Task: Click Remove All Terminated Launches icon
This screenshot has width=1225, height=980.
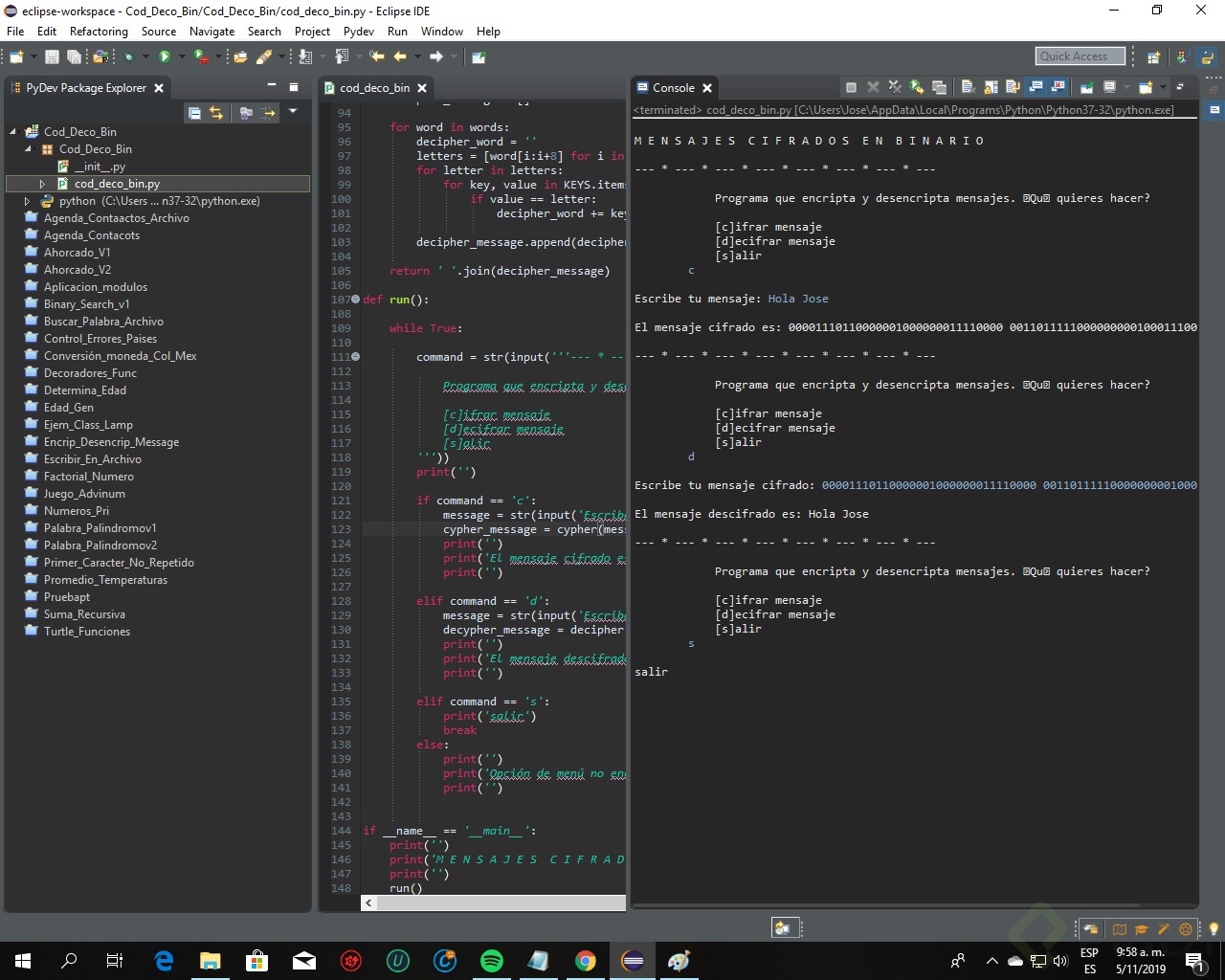Action: click(895, 87)
